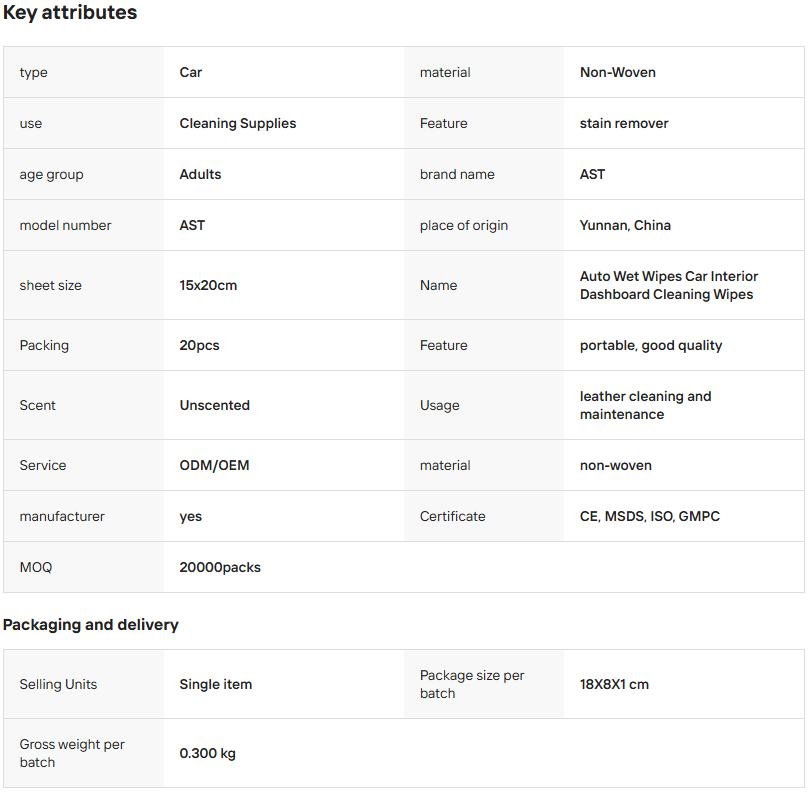Screen dimensions: 809x792
Task: Click the "Auto Wet Wipes Car Interior" name text
Action: 668,276
